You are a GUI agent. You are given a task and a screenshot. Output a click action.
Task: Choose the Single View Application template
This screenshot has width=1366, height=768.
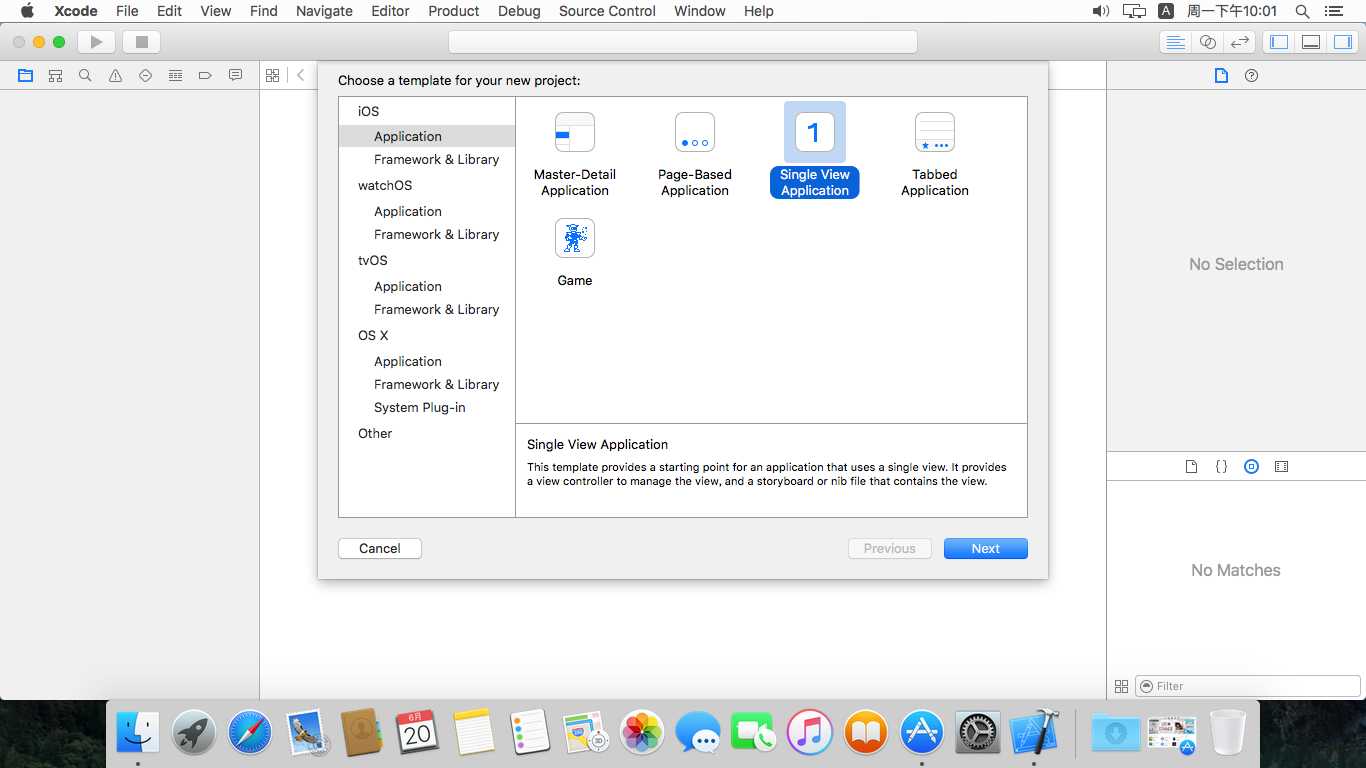point(815,150)
